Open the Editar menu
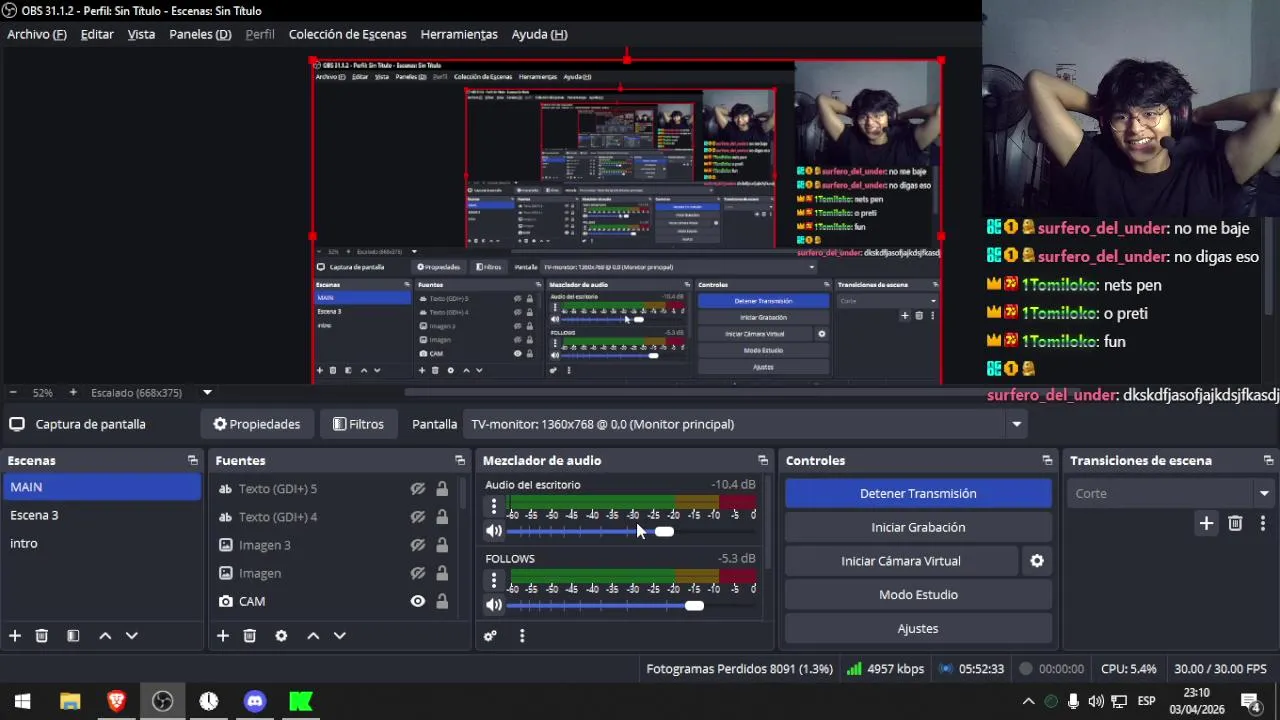The image size is (1280, 720). point(97,34)
